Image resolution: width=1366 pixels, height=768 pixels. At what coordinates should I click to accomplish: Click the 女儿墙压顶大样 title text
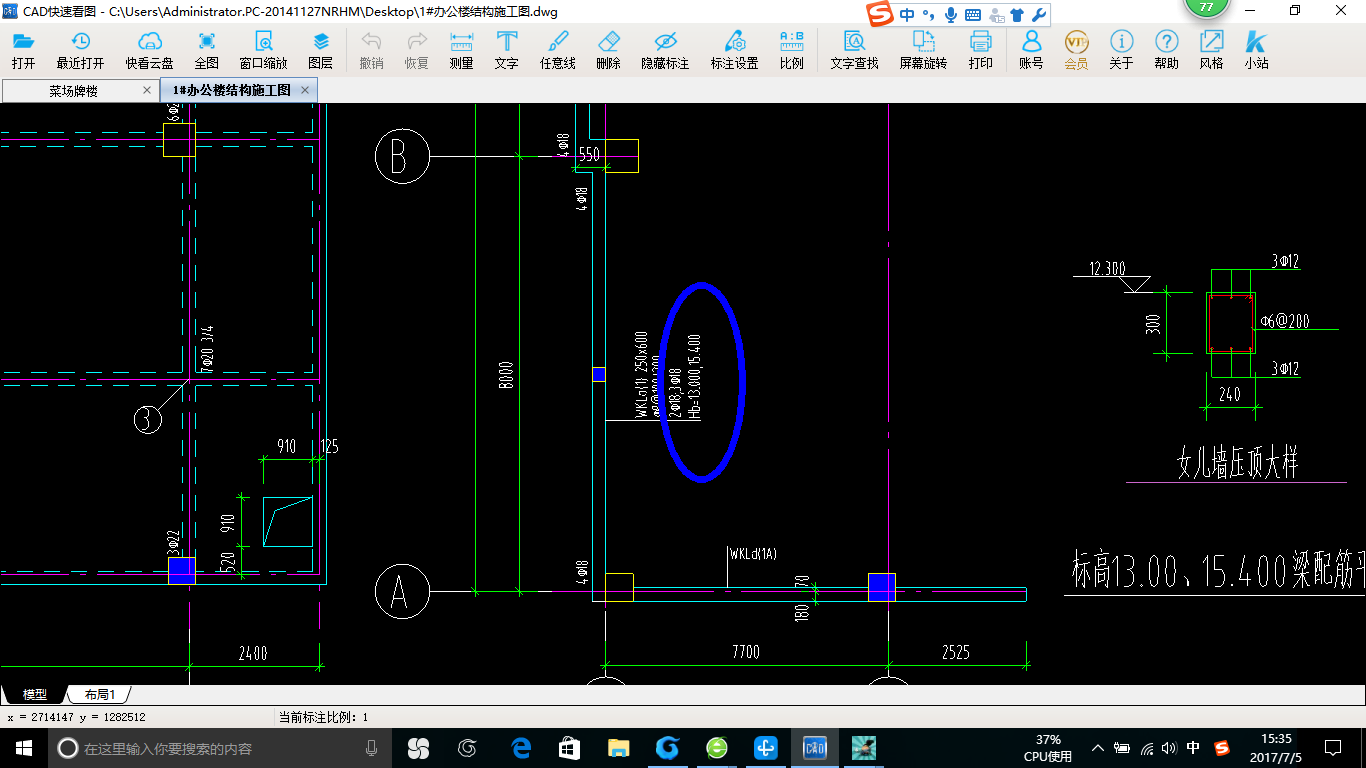tap(1238, 464)
